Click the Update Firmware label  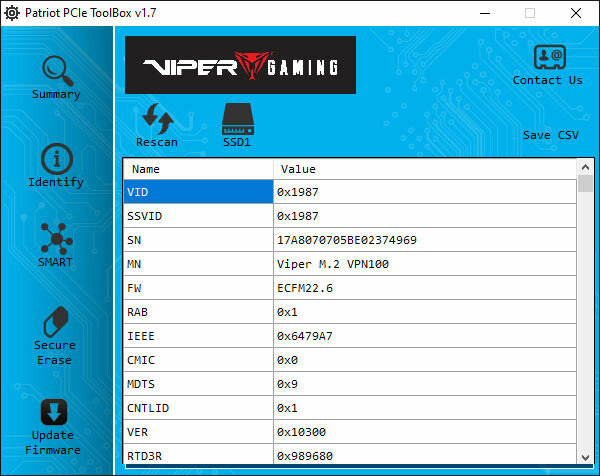(x=53, y=443)
